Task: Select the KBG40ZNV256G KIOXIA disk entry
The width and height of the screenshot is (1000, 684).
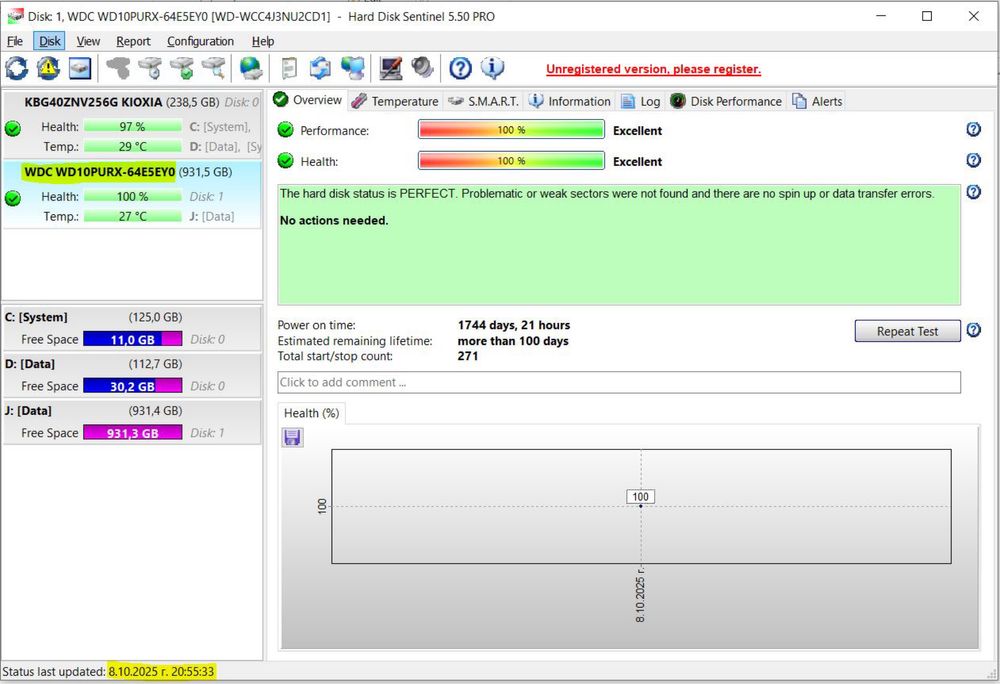Action: (131, 124)
